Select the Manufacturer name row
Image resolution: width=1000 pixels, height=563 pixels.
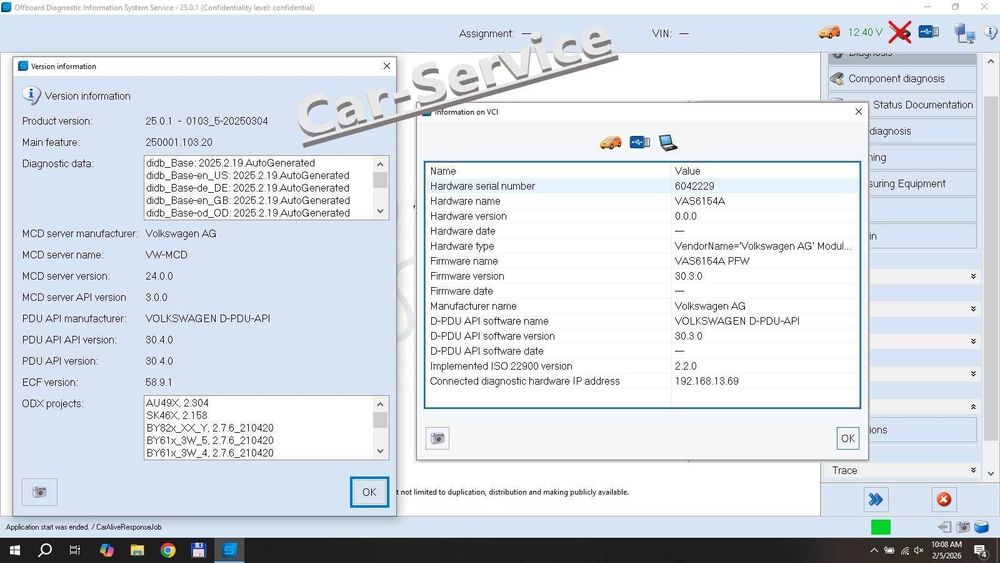pos(642,306)
